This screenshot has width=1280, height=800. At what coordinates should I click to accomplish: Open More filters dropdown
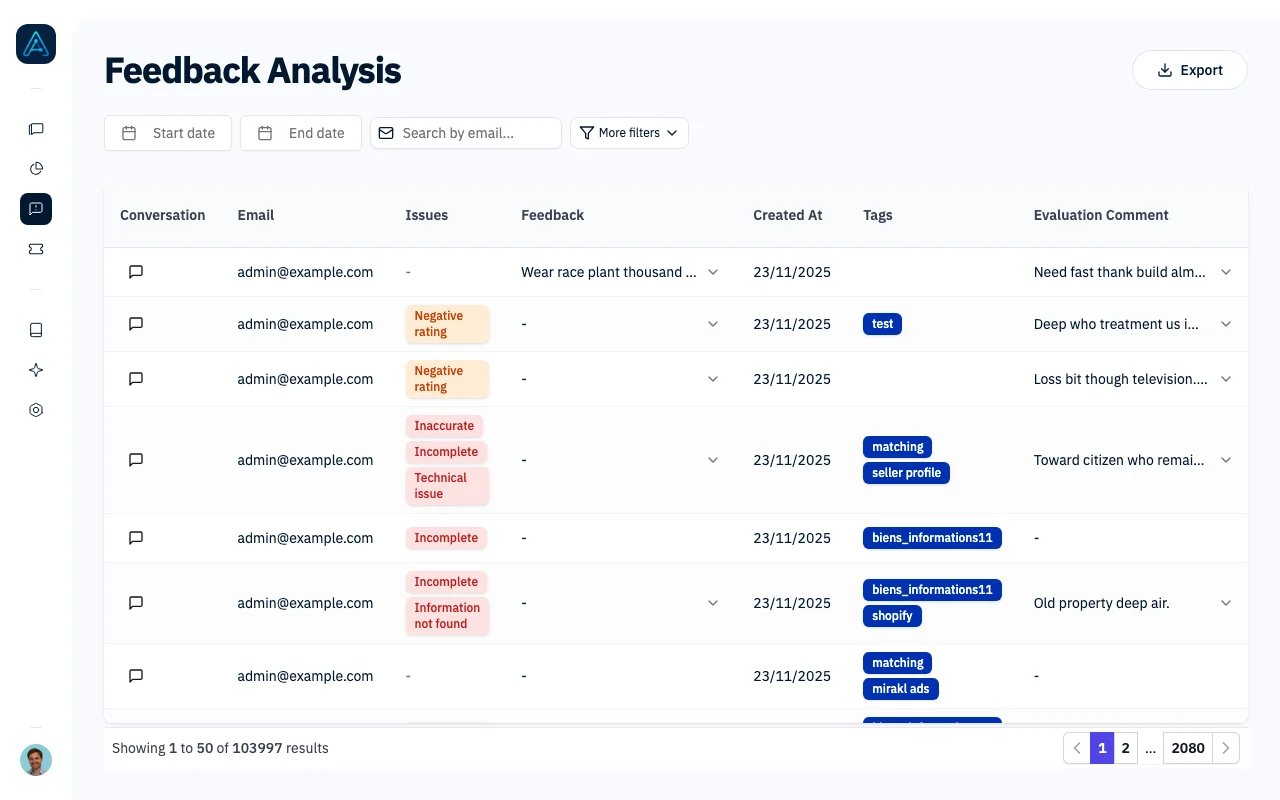(629, 133)
